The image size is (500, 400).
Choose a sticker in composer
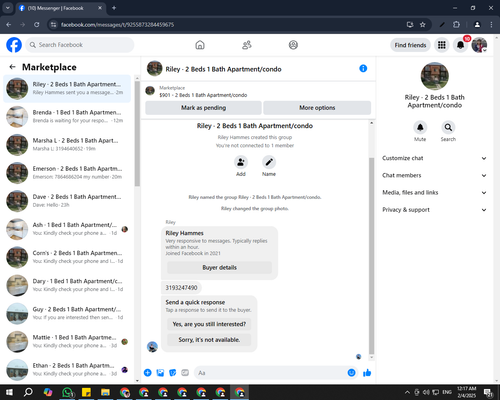pos(173,373)
